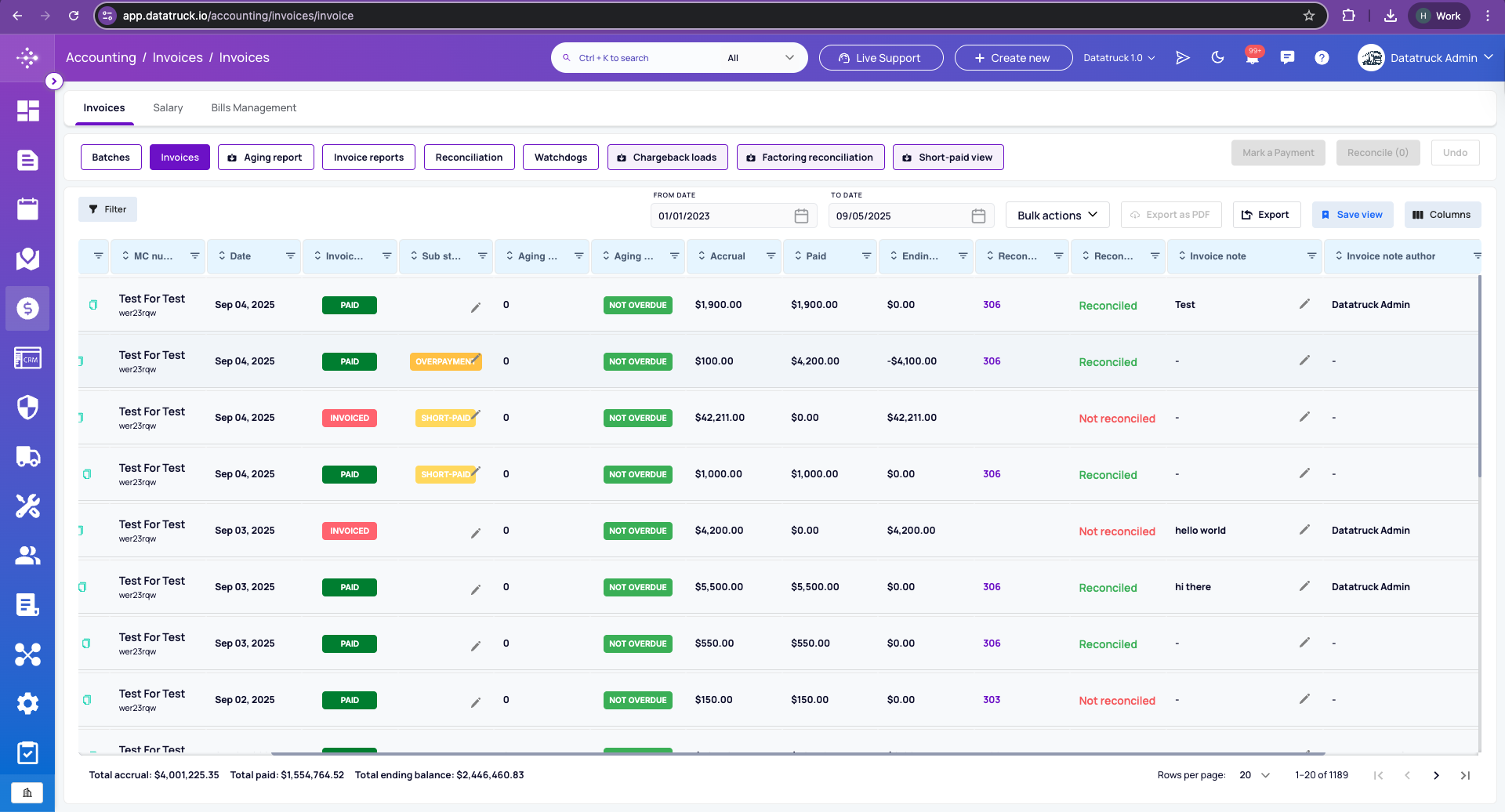Screen dimensions: 1505x812
Task: Open the truck fleet icon in the sidebar
Action: 27,456
